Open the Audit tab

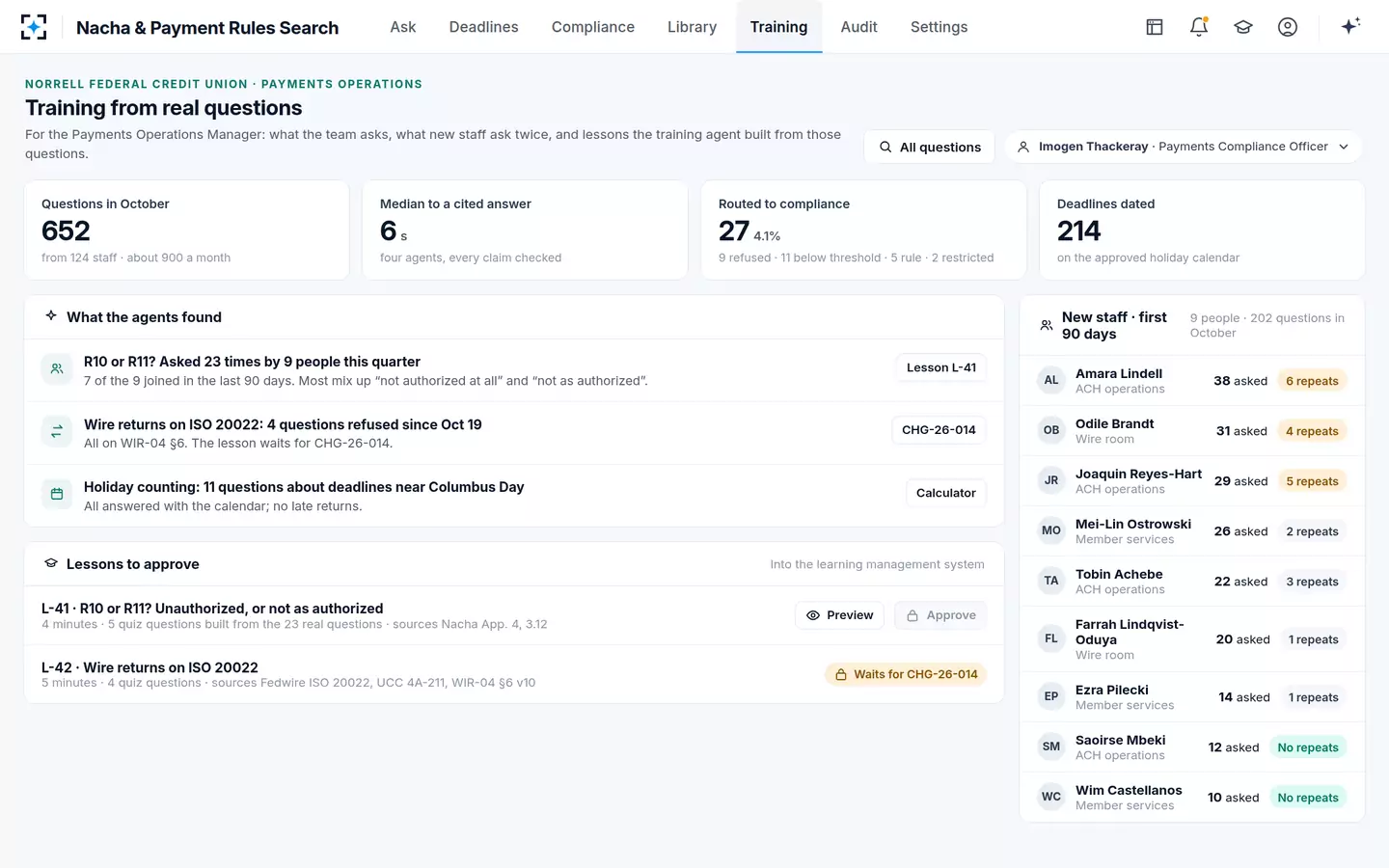(x=858, y=27)
